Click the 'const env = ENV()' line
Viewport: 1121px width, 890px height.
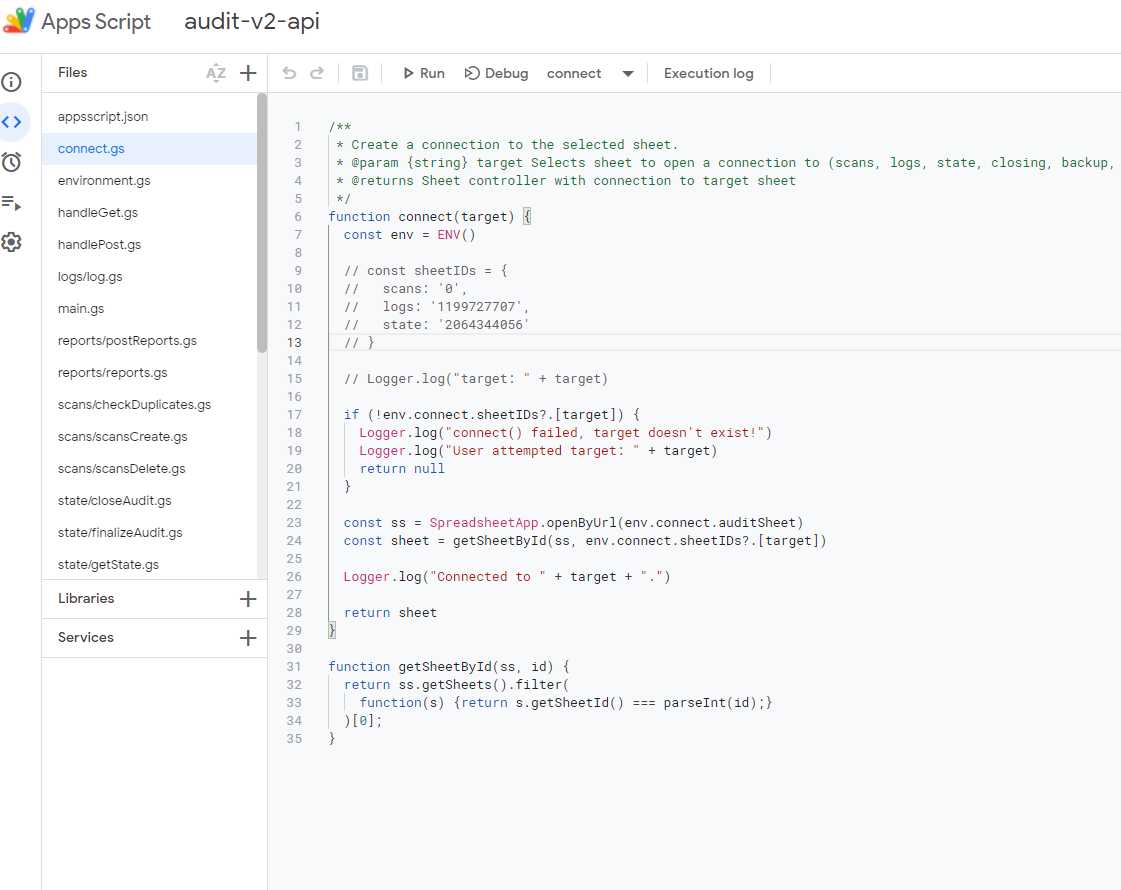tap(409, 234)
